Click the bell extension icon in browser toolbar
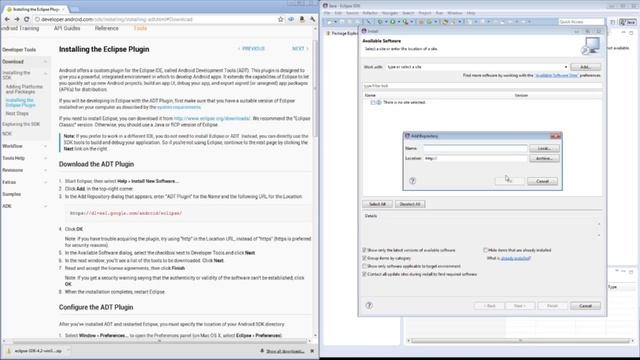This screenshot has height=360, width=640. pos(302,19)
